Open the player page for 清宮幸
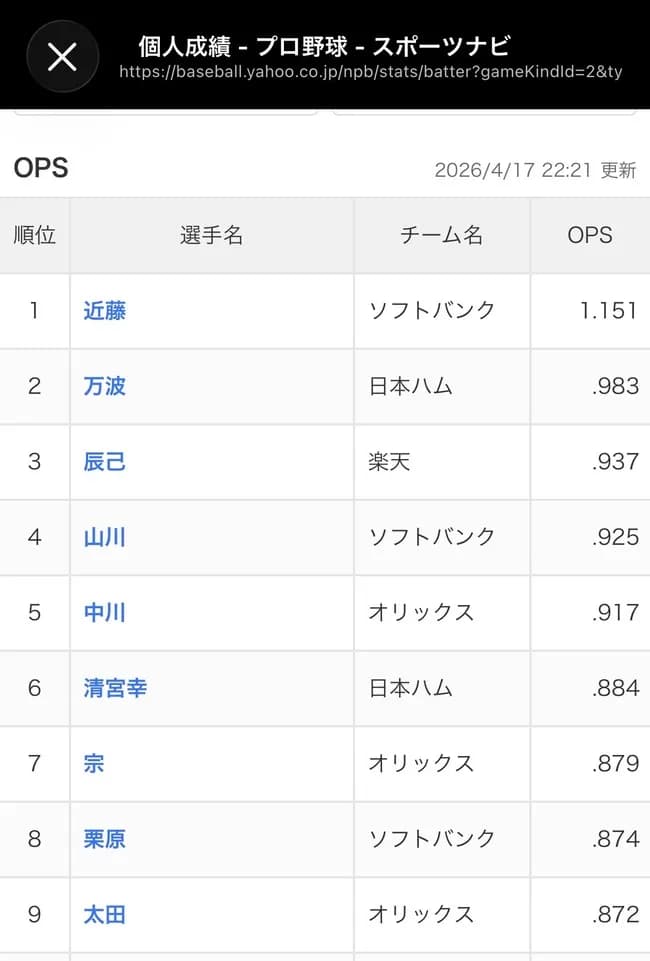Screen dimensions: 650x961 pos(114,688)
